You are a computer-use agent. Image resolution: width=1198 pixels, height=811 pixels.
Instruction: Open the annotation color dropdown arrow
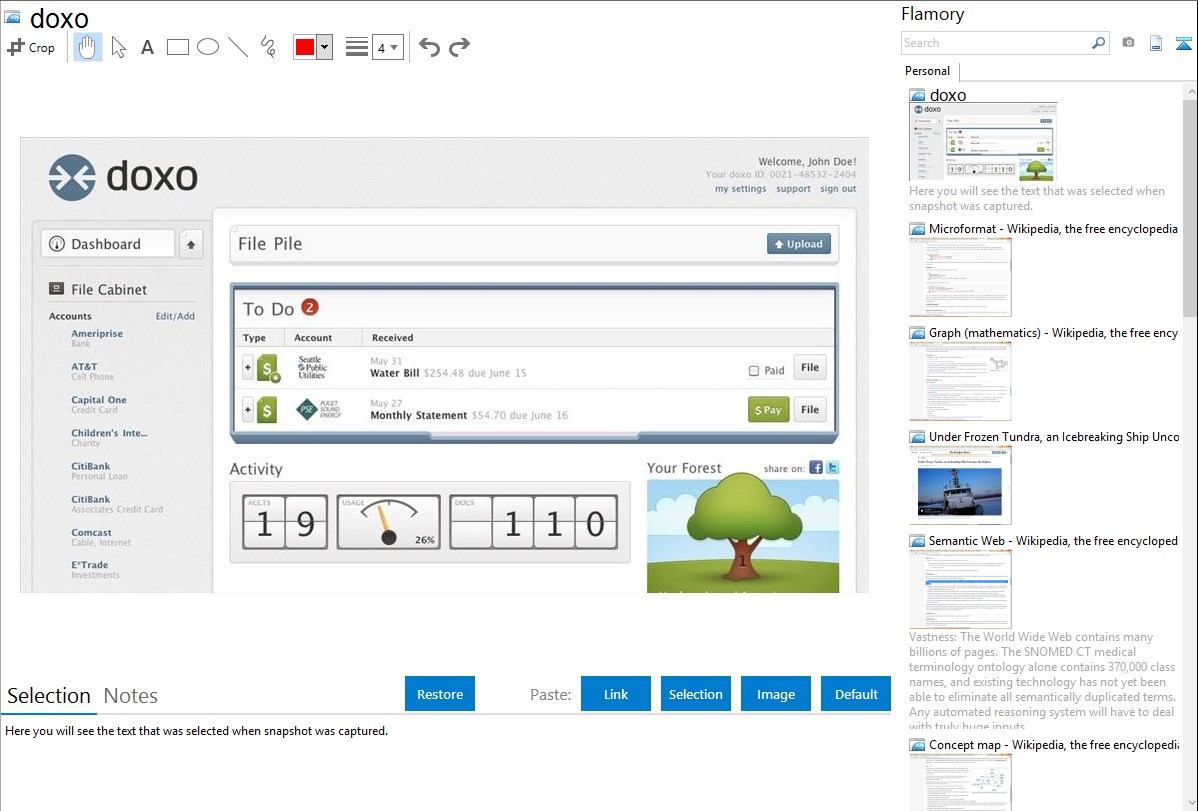click(x=325, y=47)
